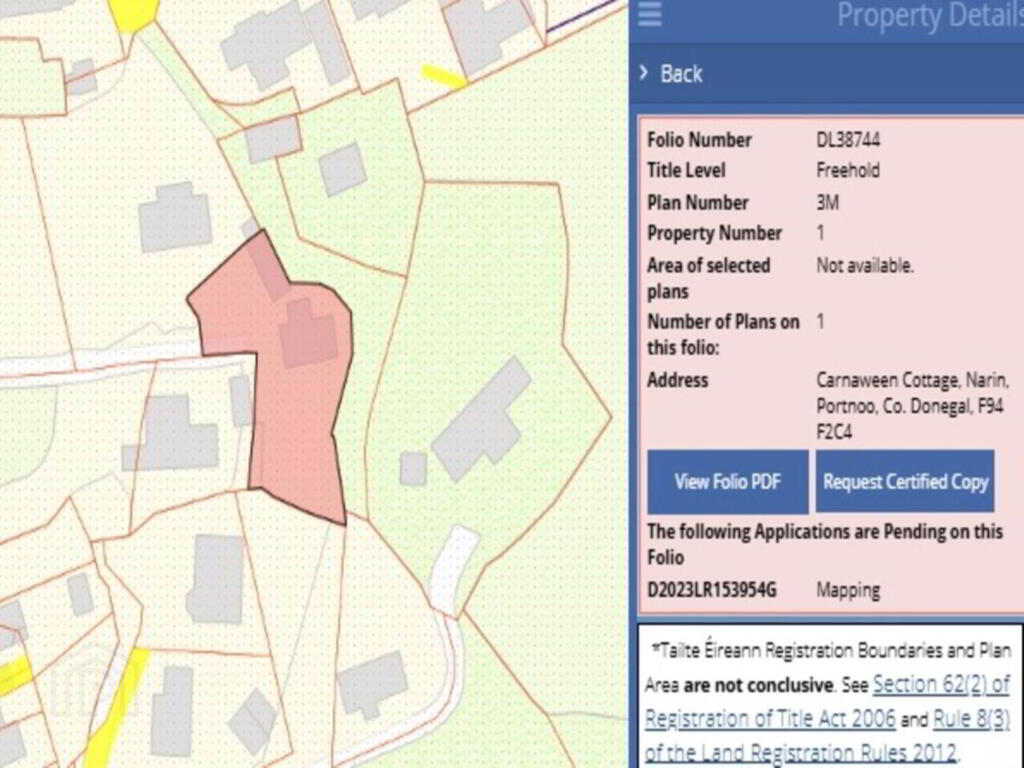Image resolution: width=1024 pixels, height=768 pixels.
Task: Click the short yellow segment at the map's upper right
Action: click(x=443, y=76)
